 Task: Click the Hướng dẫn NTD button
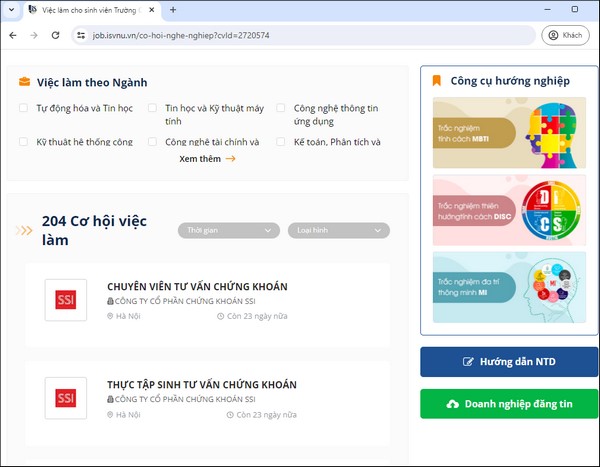[x=509, y=362]
